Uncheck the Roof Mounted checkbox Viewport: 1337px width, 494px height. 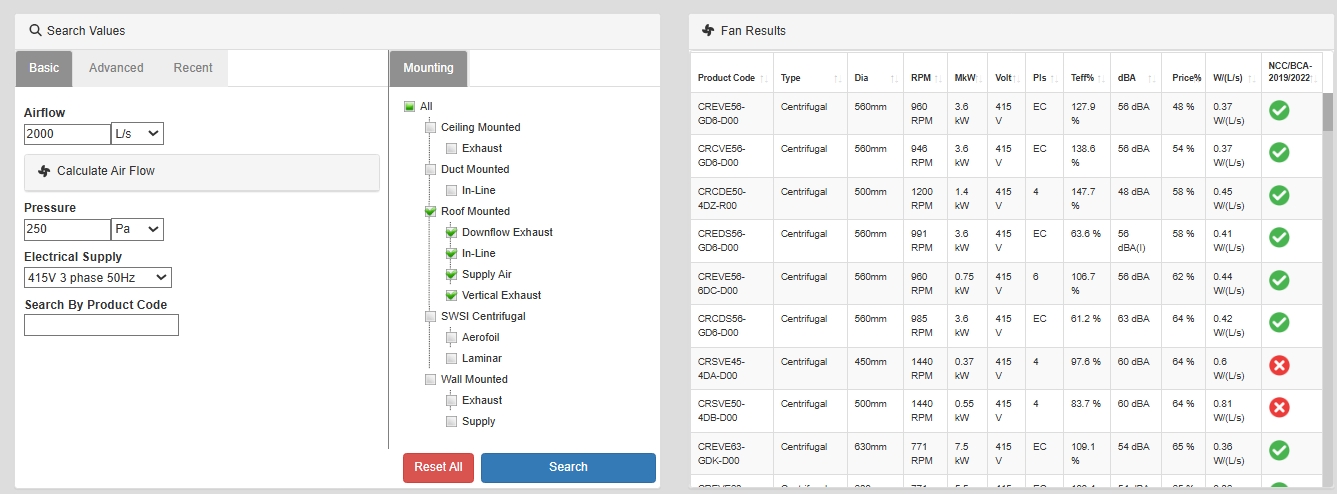tap(431, 212)
